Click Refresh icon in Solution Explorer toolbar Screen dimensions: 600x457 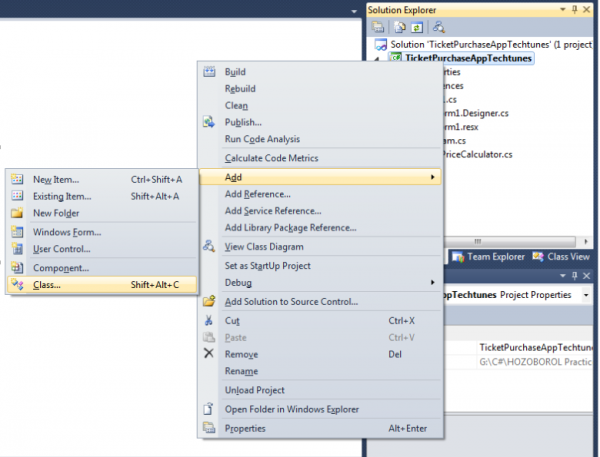417,27
